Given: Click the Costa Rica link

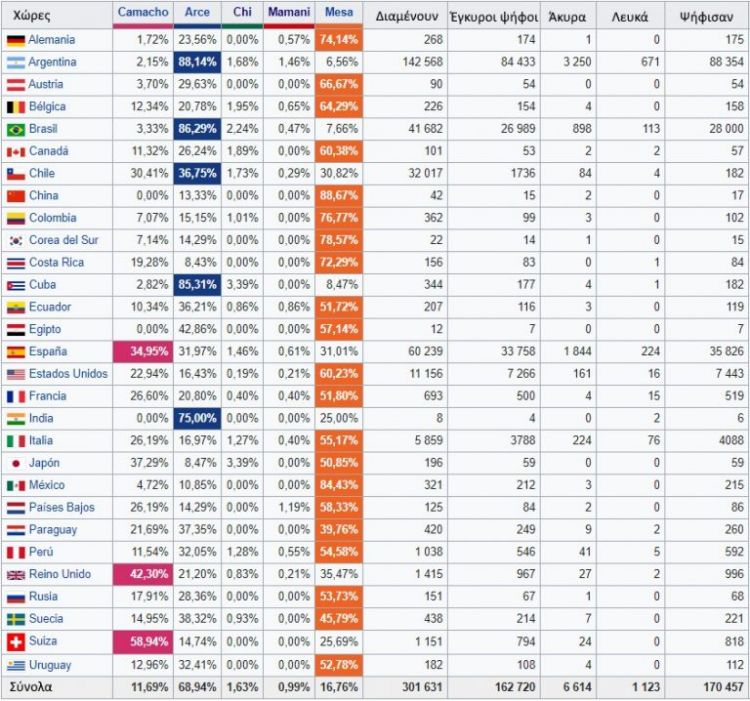Looking at the screenshot, I should pyautogui.click(x=56, y=263).
